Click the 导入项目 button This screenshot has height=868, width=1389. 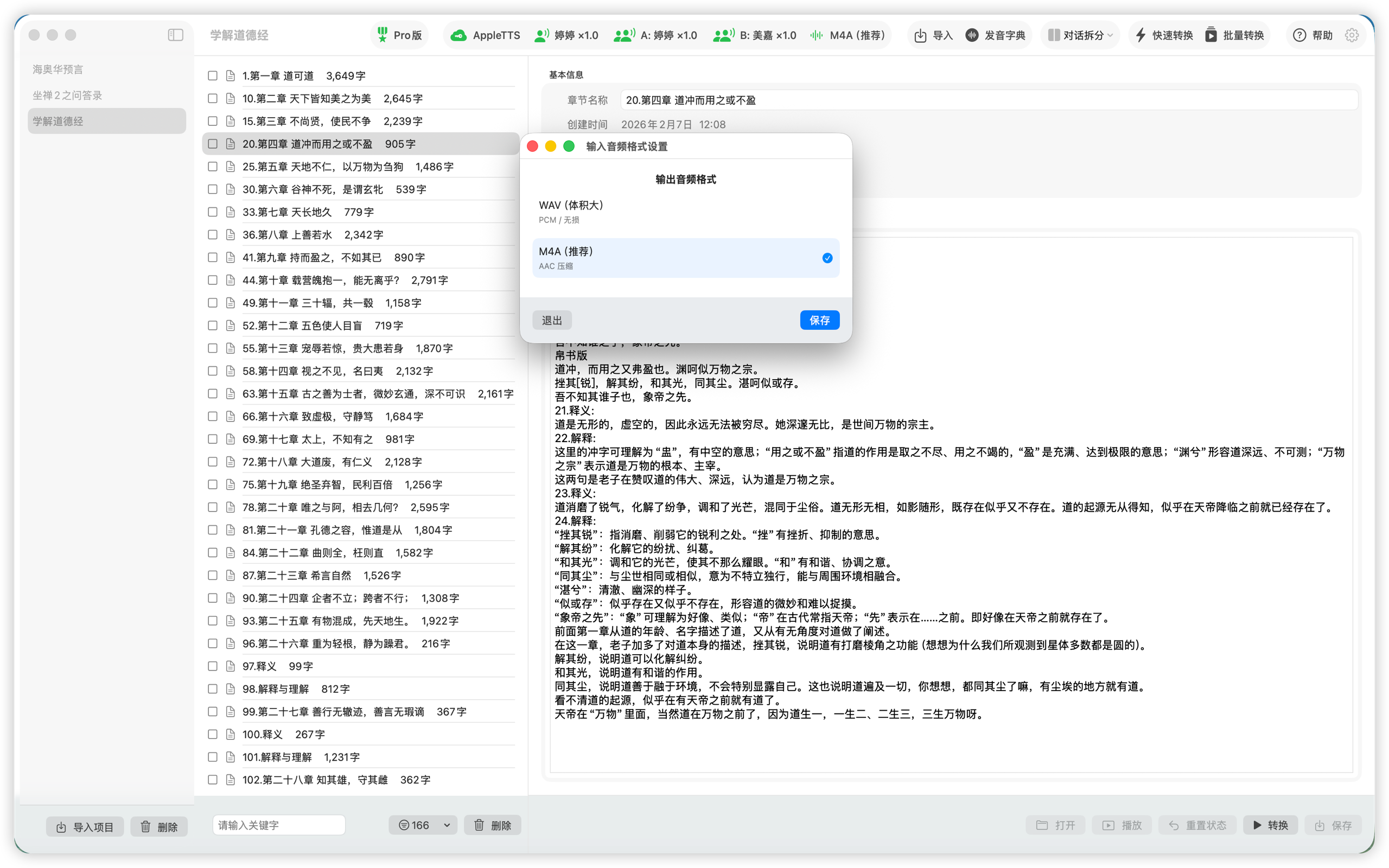coord(85,827)
